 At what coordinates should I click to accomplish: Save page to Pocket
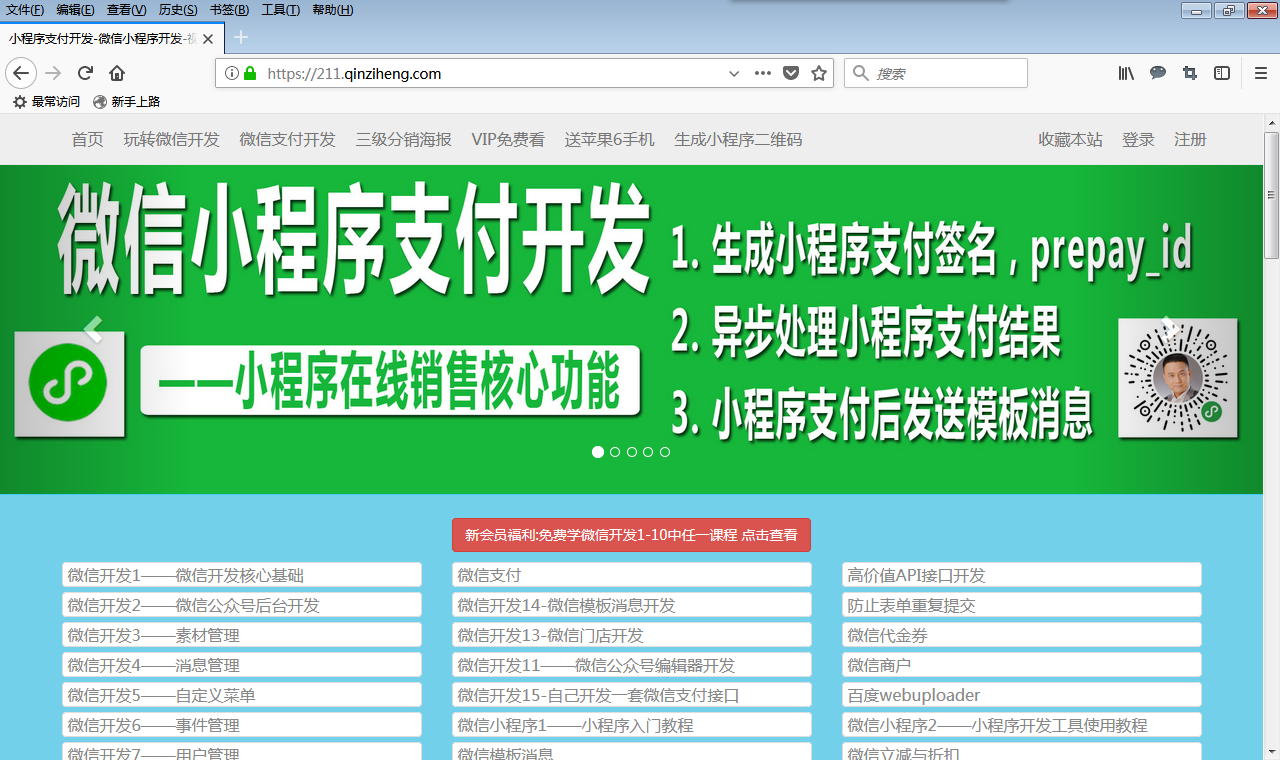[791, 73]
